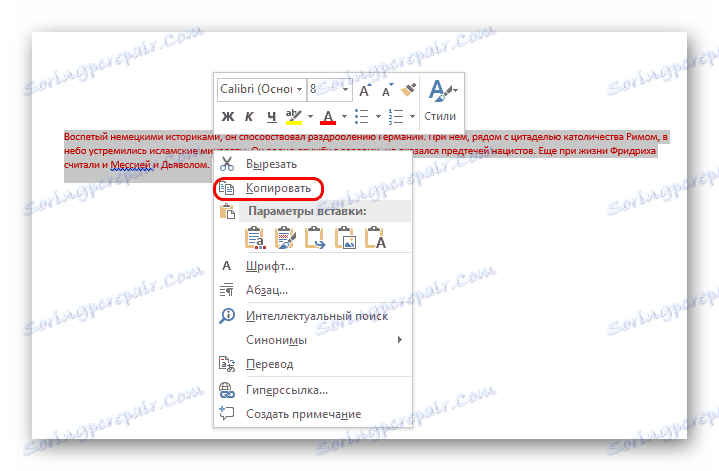Screen dimensions: 719x471
Task: Paste using Merge Formatting icon
Action: point(285,238)
